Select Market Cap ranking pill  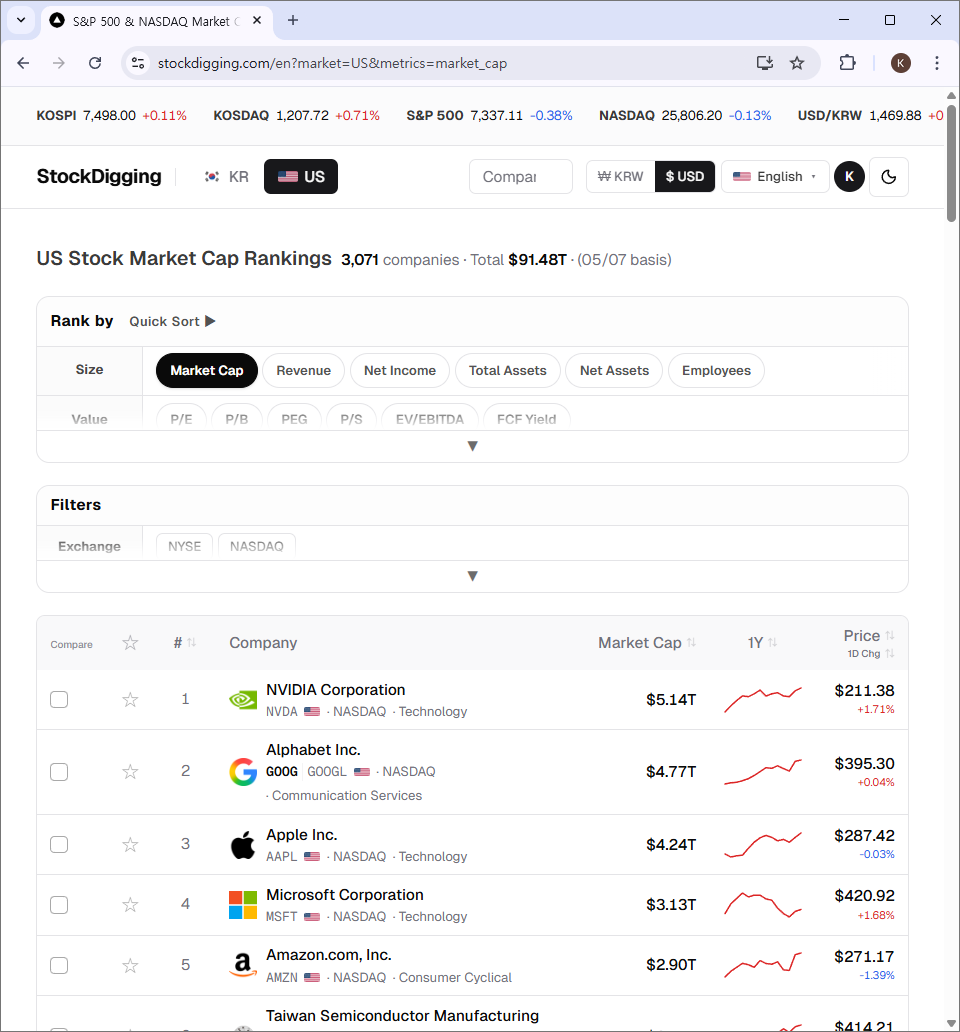pos(207,371)
